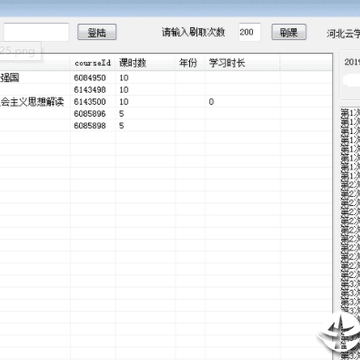Viewport: 360px width, 360px height.
Task: Focus the 200 count input field
Action: (250, 32)
